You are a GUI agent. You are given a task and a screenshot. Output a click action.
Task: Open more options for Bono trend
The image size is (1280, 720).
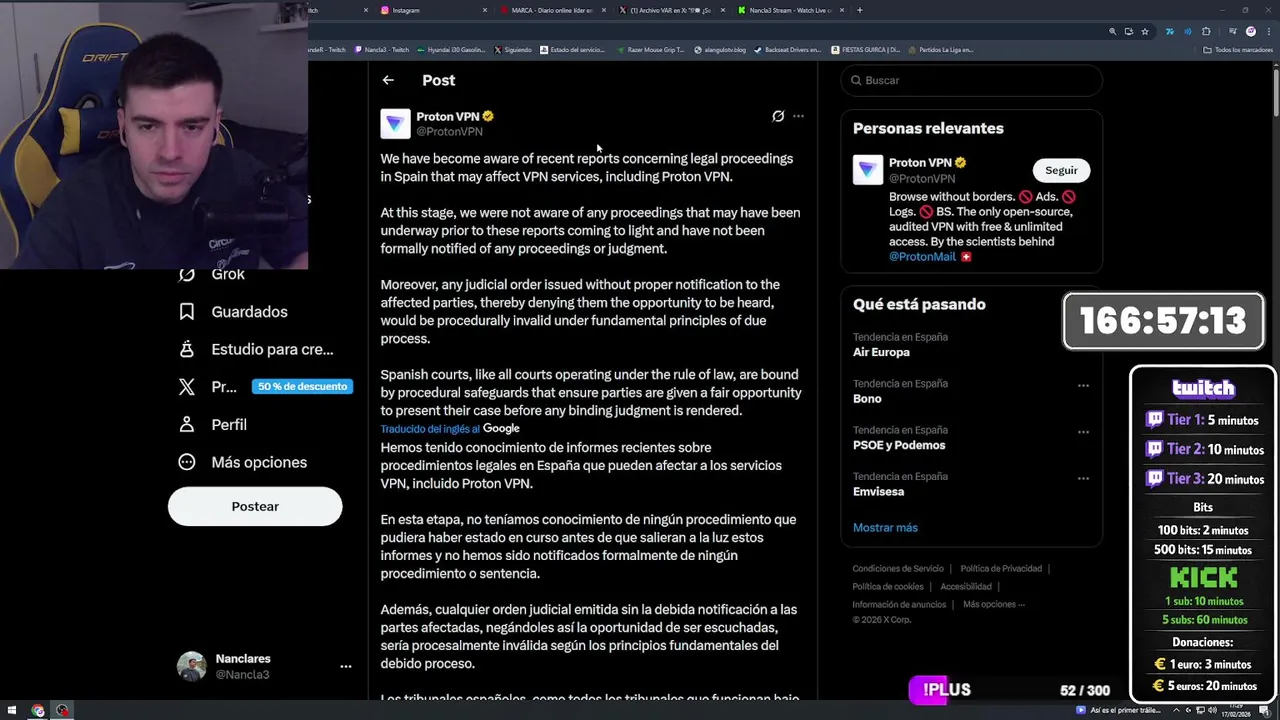tap(1083, 385)
